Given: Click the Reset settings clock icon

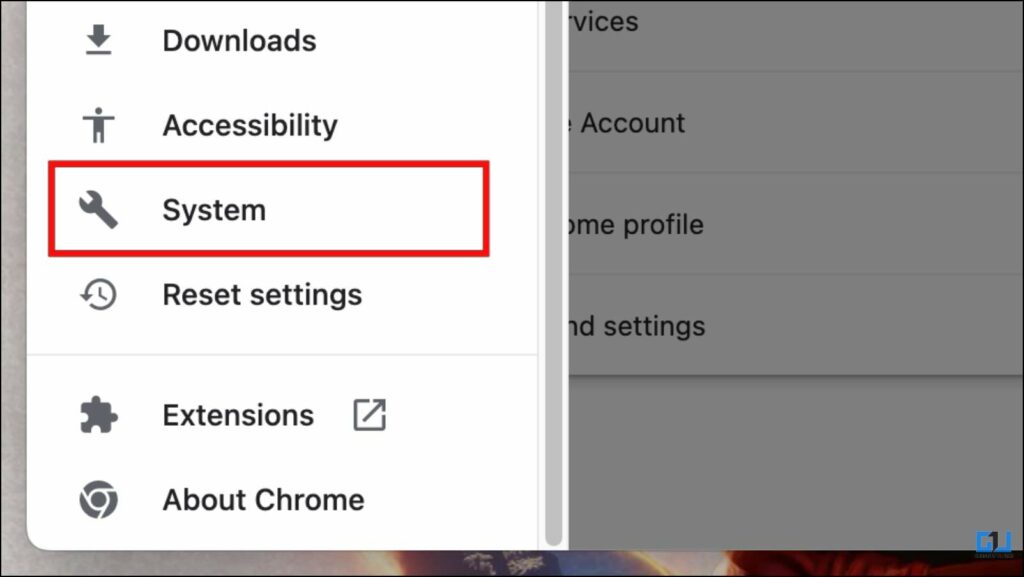Looking at the screenshot, I should click(97, 293).
